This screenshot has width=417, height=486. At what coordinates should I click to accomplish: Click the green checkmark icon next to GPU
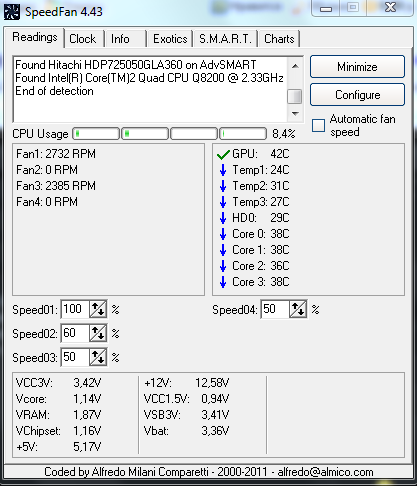pyautogui.click(x=223, y=155)
